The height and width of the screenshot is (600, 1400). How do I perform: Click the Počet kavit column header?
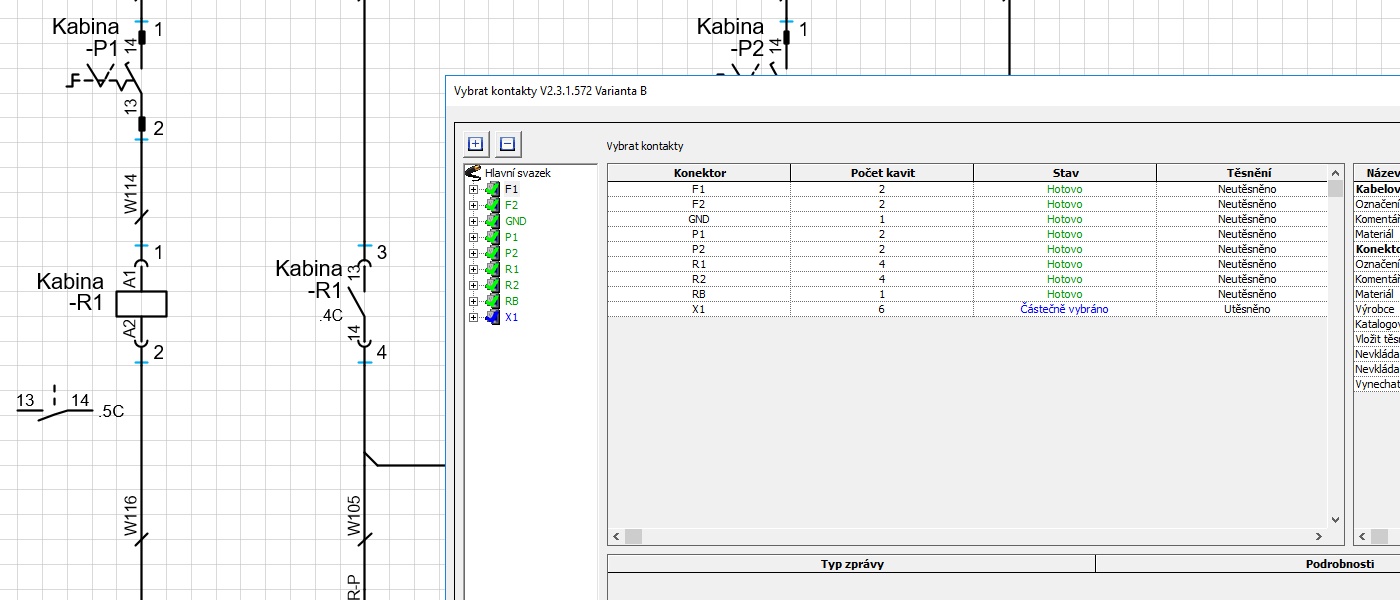point(881,173)
